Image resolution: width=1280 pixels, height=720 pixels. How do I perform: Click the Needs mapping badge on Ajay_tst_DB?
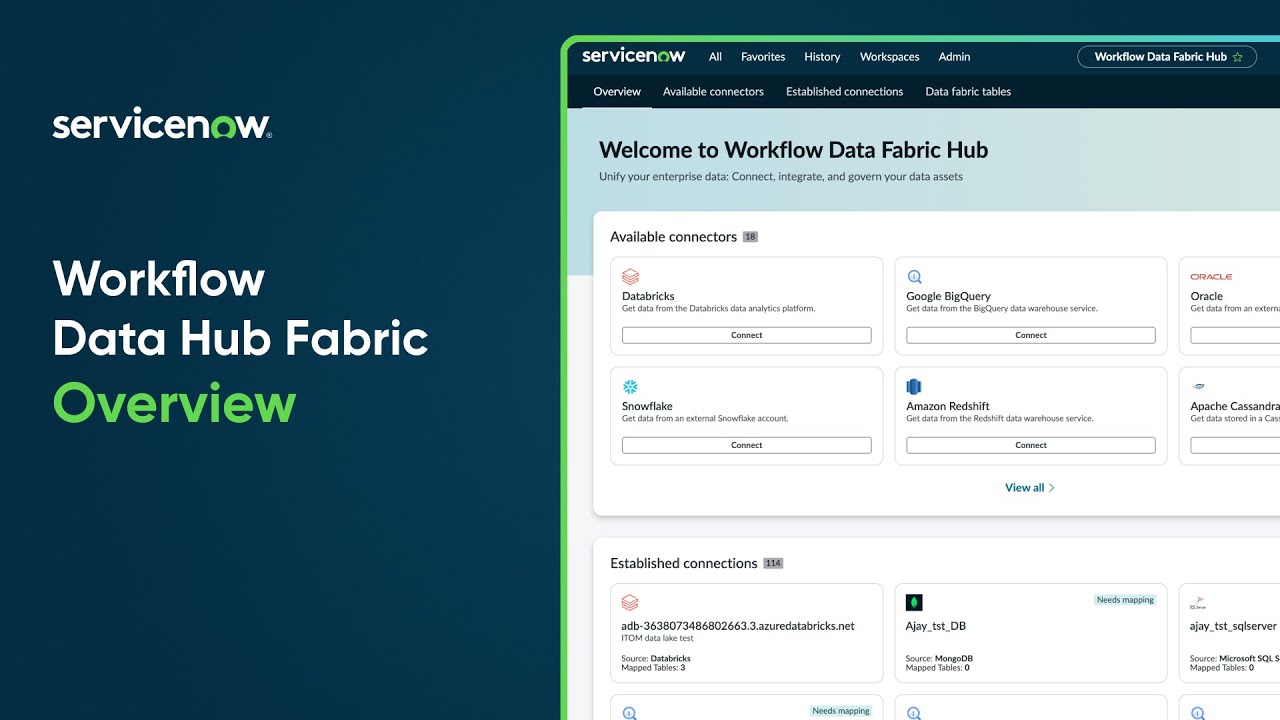click(x=1125, y=599)
